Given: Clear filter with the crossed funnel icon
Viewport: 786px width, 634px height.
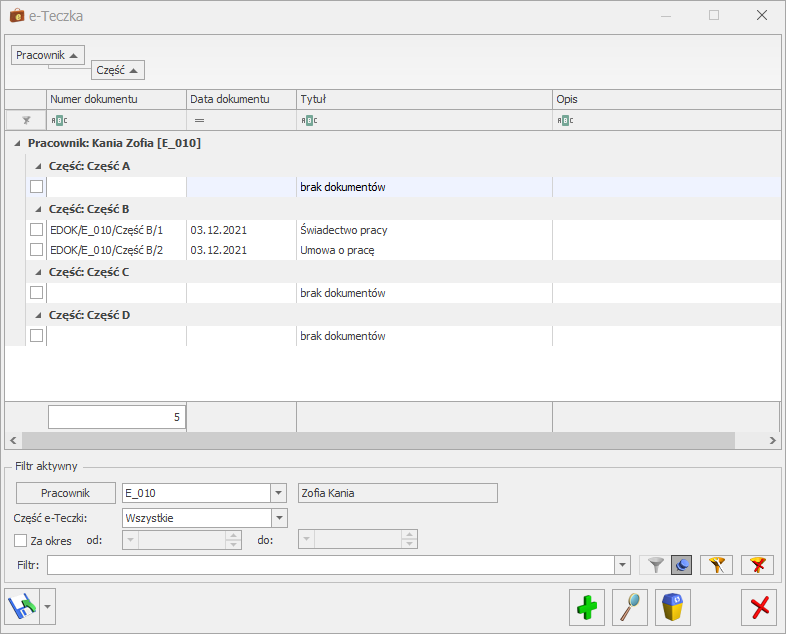Looking at the screenshot, I should click(757, 565).
